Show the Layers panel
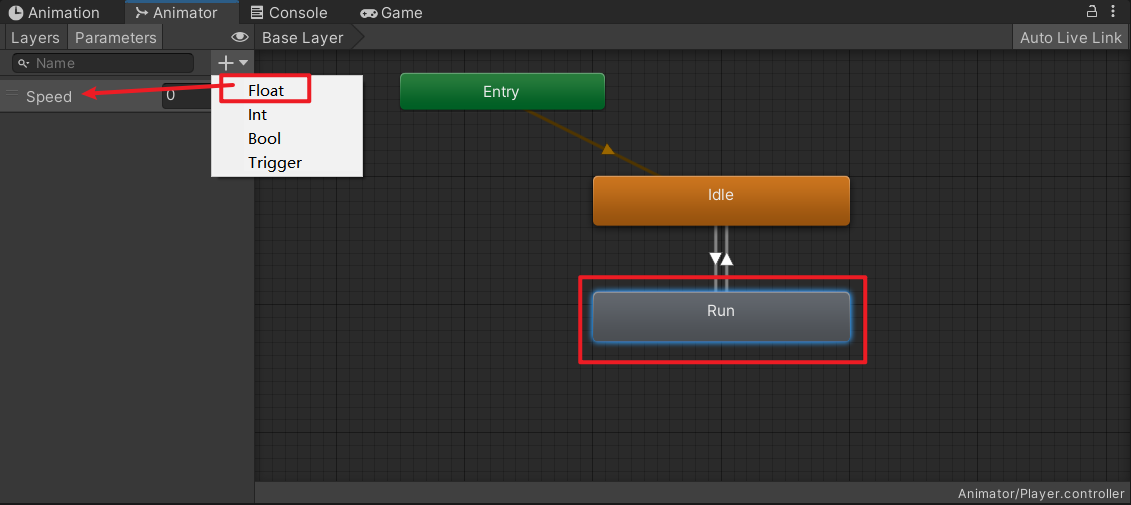This screenshot has width=1131, height=505. coord(35,37)
